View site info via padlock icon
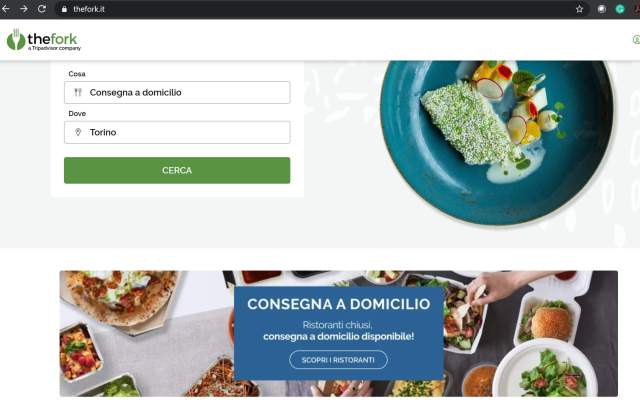 64,9
